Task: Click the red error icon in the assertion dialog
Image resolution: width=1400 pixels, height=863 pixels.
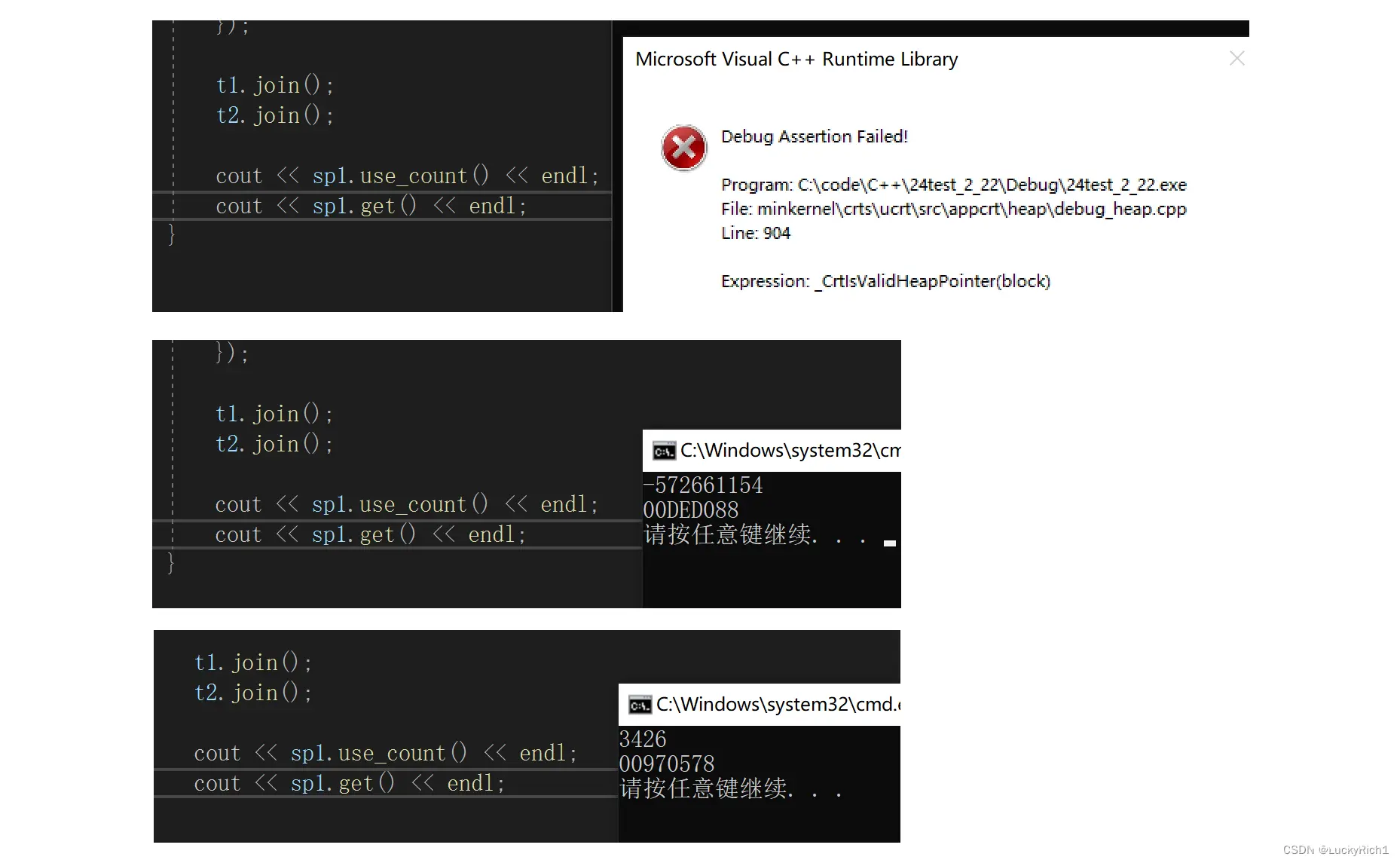Action: pyautogui.click(x=683, y=148)
